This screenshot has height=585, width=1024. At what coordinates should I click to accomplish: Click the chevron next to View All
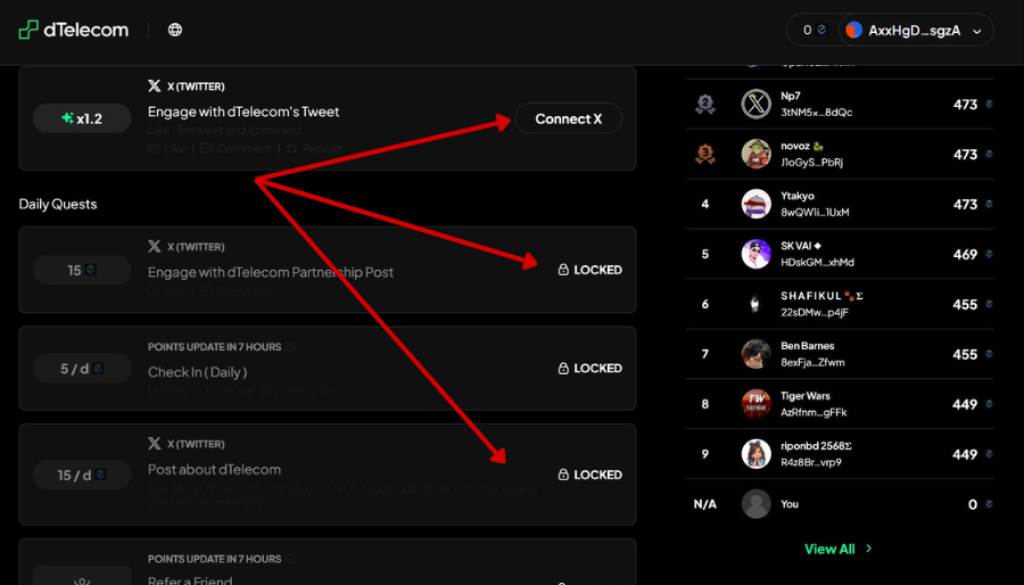(x=869, y=549)
